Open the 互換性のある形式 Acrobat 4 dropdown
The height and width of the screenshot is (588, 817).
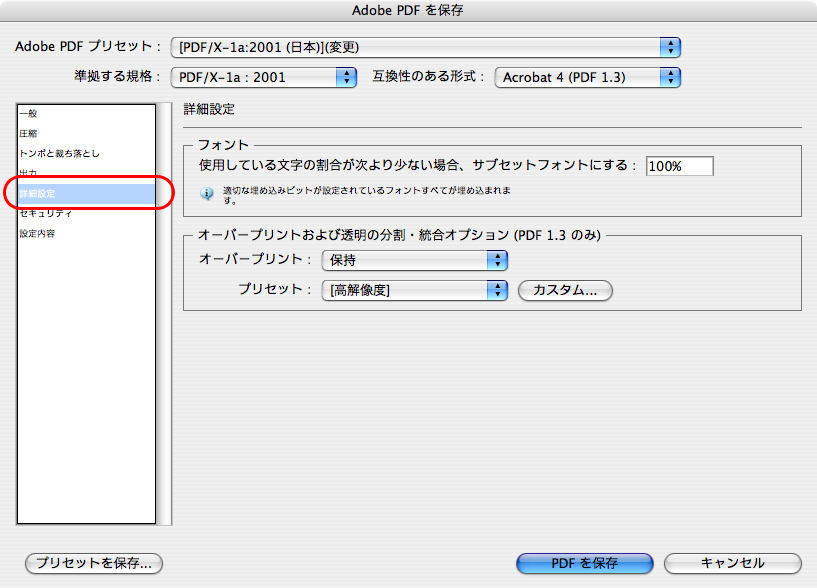pyautogui.click(x=588, y=78)
